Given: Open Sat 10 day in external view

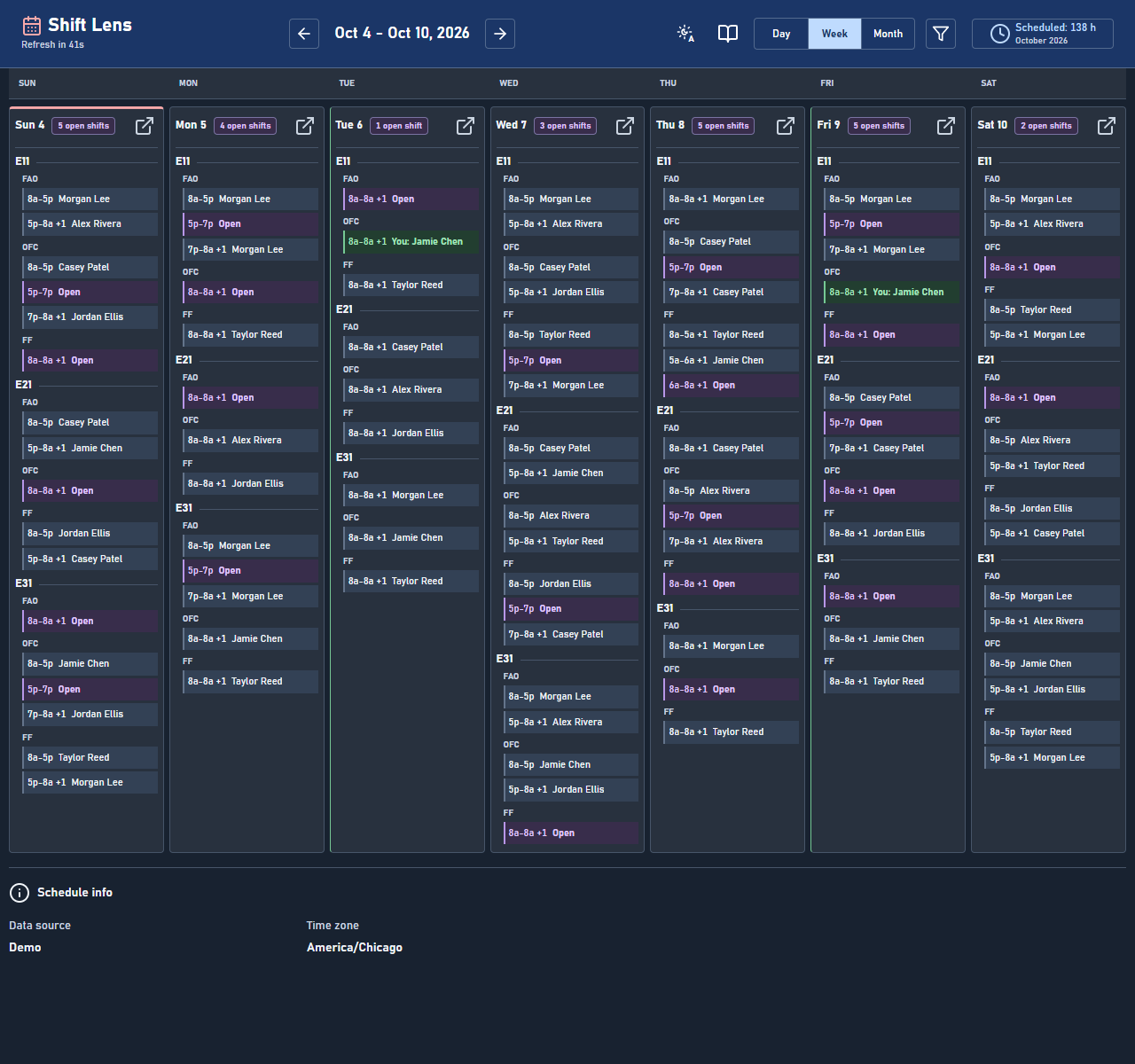Looking at the screenshot, I should [1107, 126].
